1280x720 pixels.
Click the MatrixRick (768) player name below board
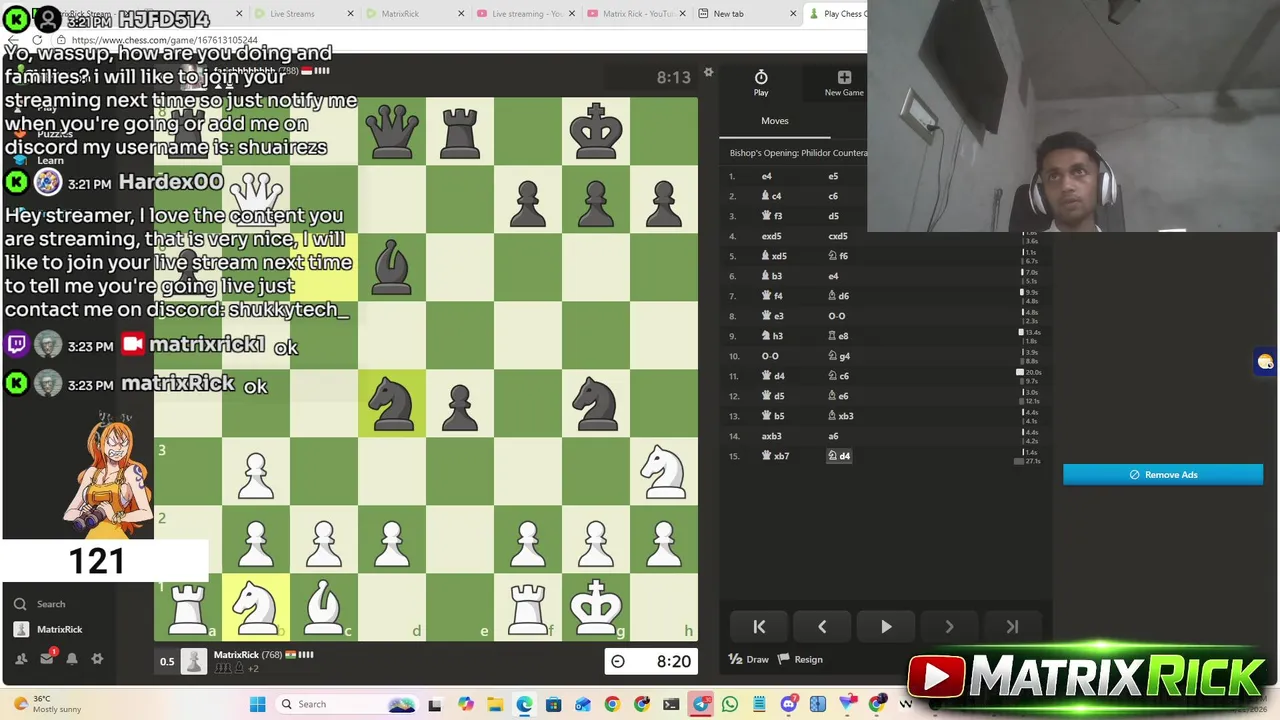(247, 655)
